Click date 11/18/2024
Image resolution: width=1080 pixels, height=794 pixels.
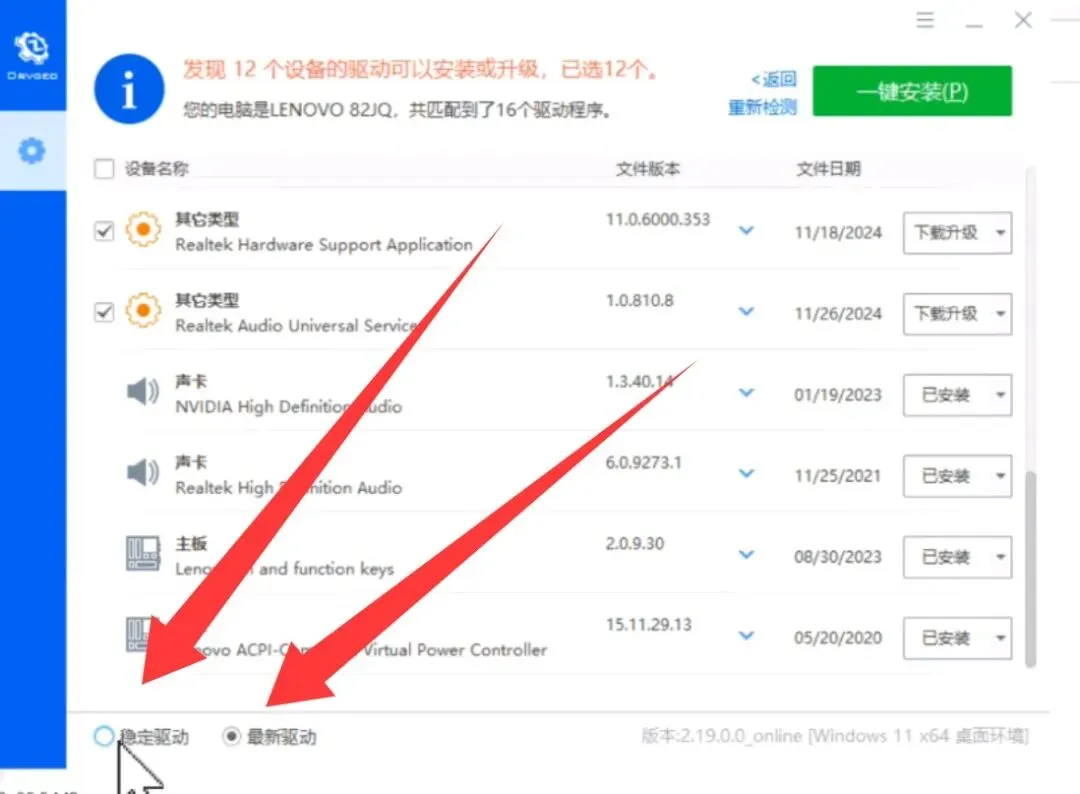[x=838, y=233]
